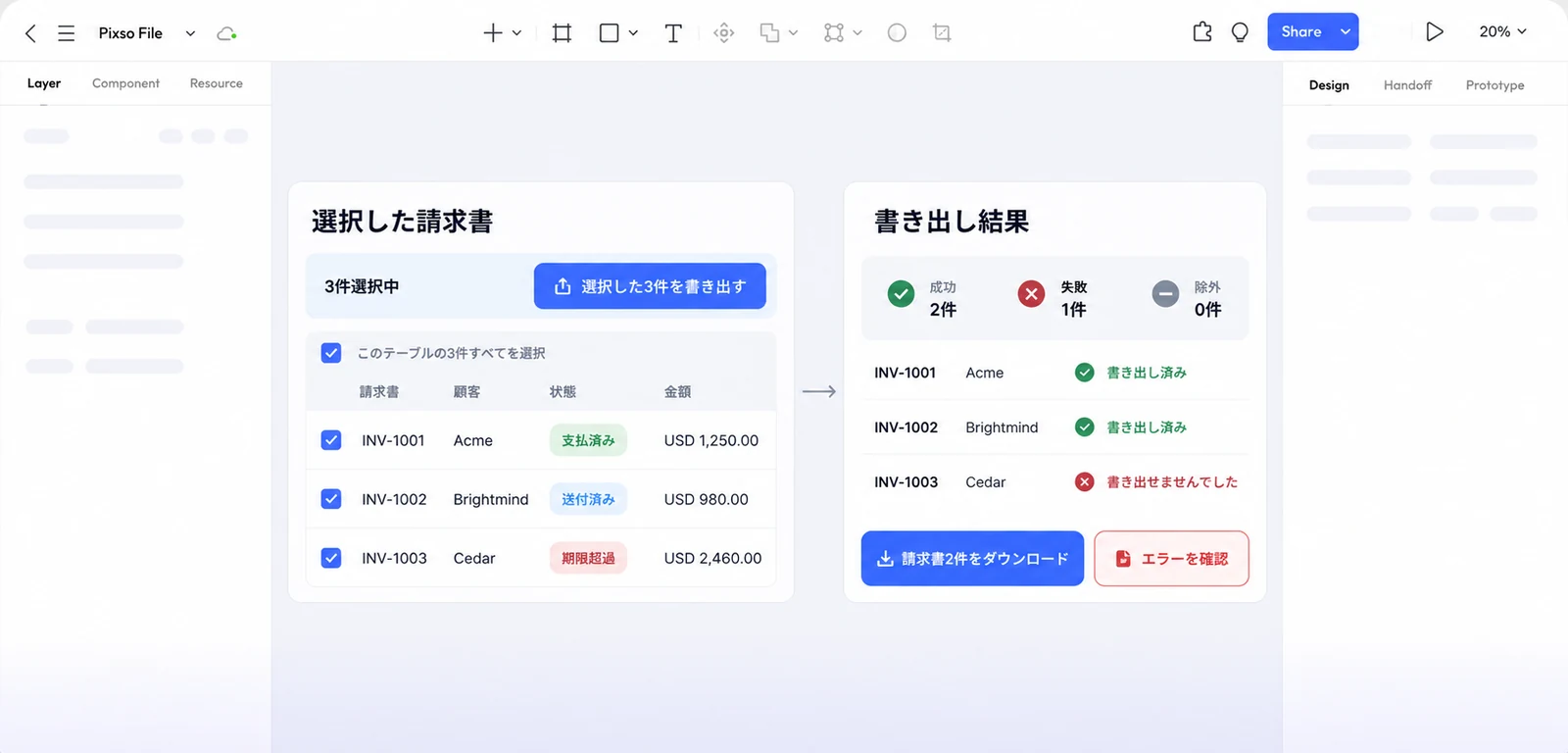Click the plus insert tool
Screen dimensions: 1568x753
[493, 33]
